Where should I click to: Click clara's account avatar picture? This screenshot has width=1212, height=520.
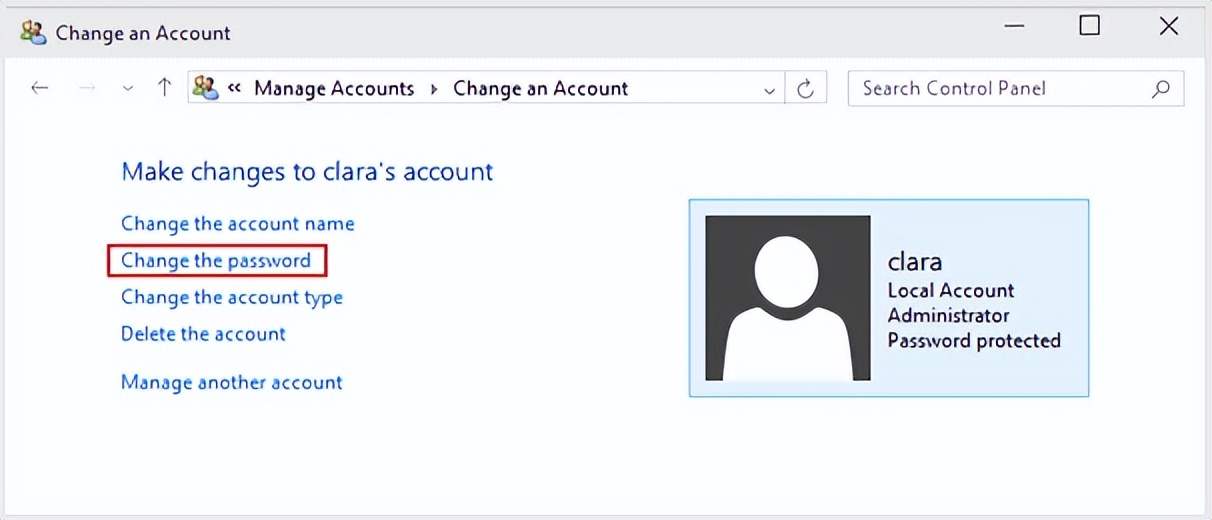click(787, 298)
